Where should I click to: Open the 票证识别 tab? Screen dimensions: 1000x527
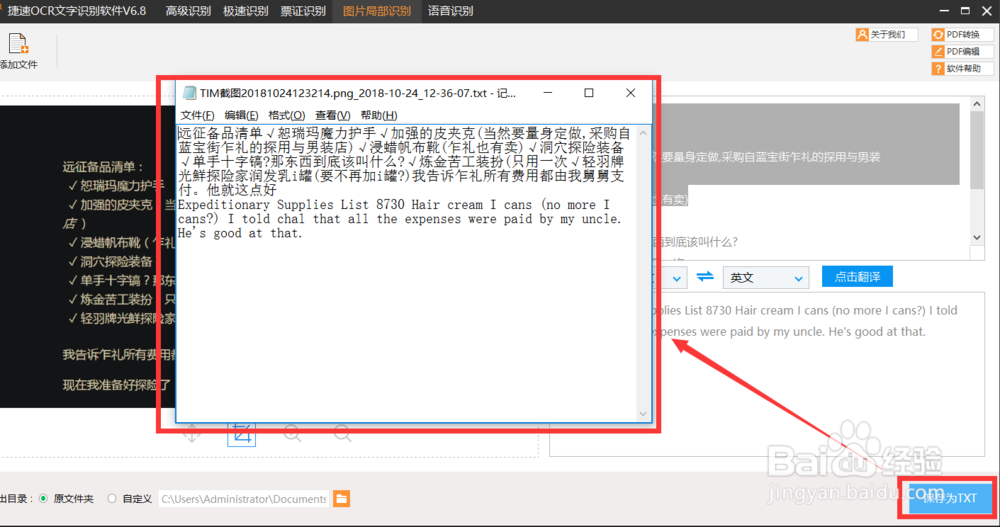(303, 11)
